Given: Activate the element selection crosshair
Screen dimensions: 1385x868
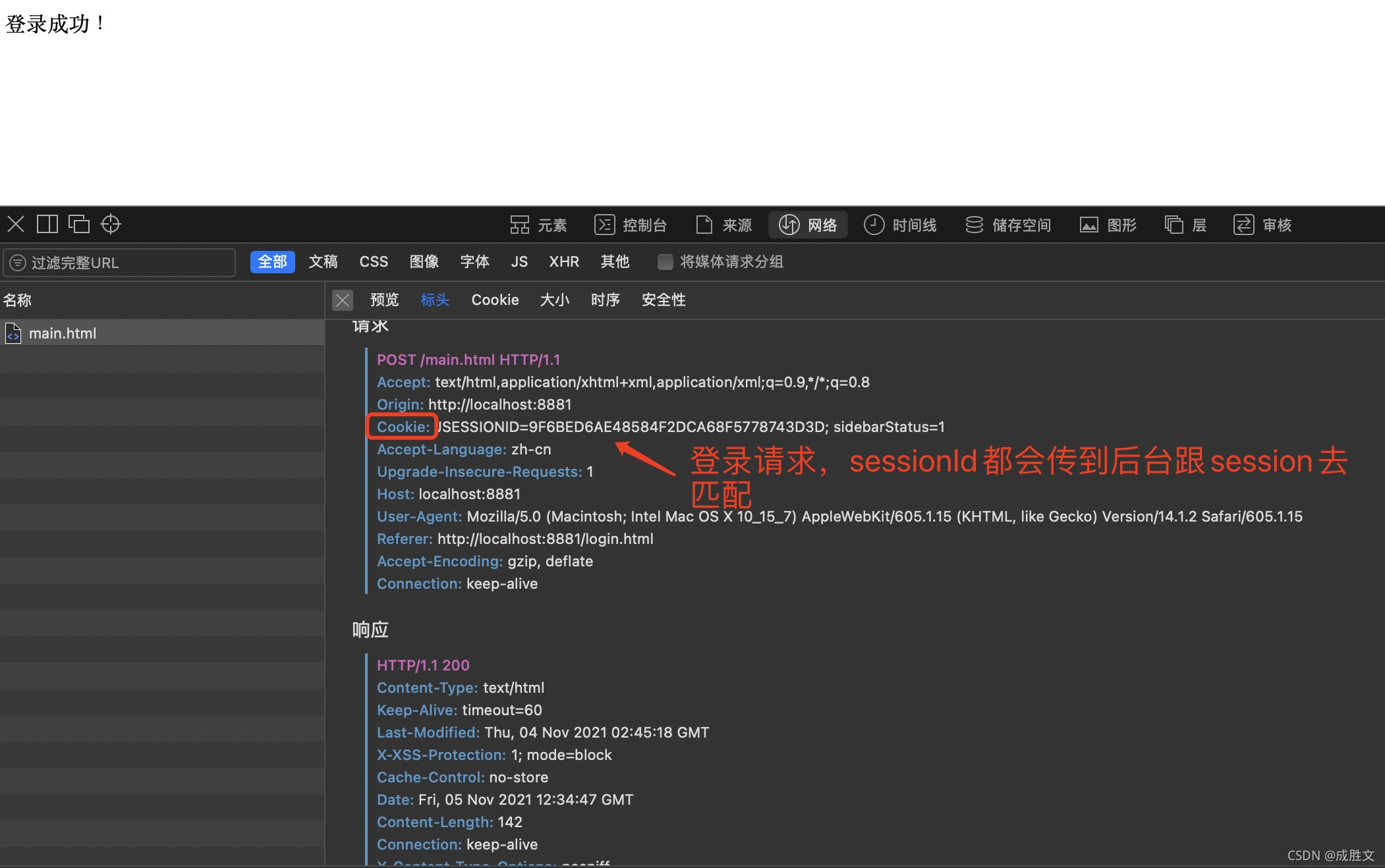Looking at the screenshot, I should click(x=111, y=225).
